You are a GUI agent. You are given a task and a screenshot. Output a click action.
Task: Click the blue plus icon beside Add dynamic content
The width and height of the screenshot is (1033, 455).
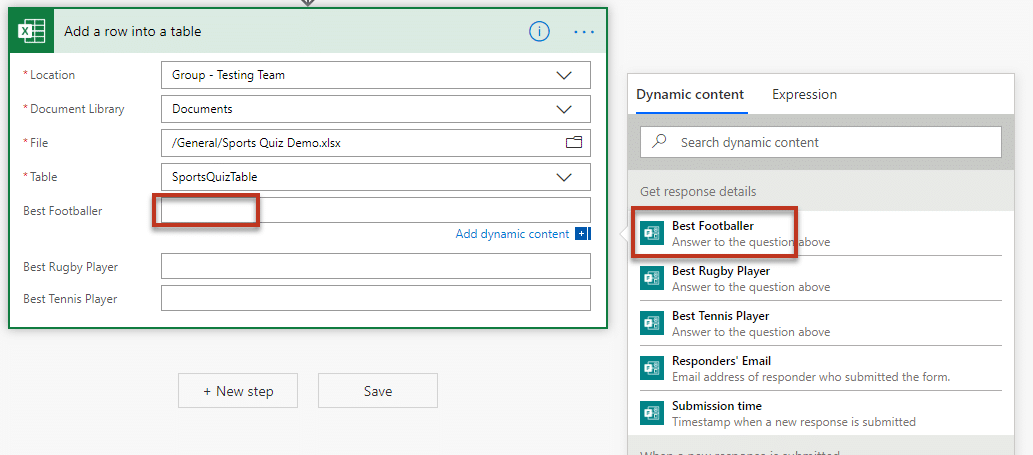(x=582, y=234)
